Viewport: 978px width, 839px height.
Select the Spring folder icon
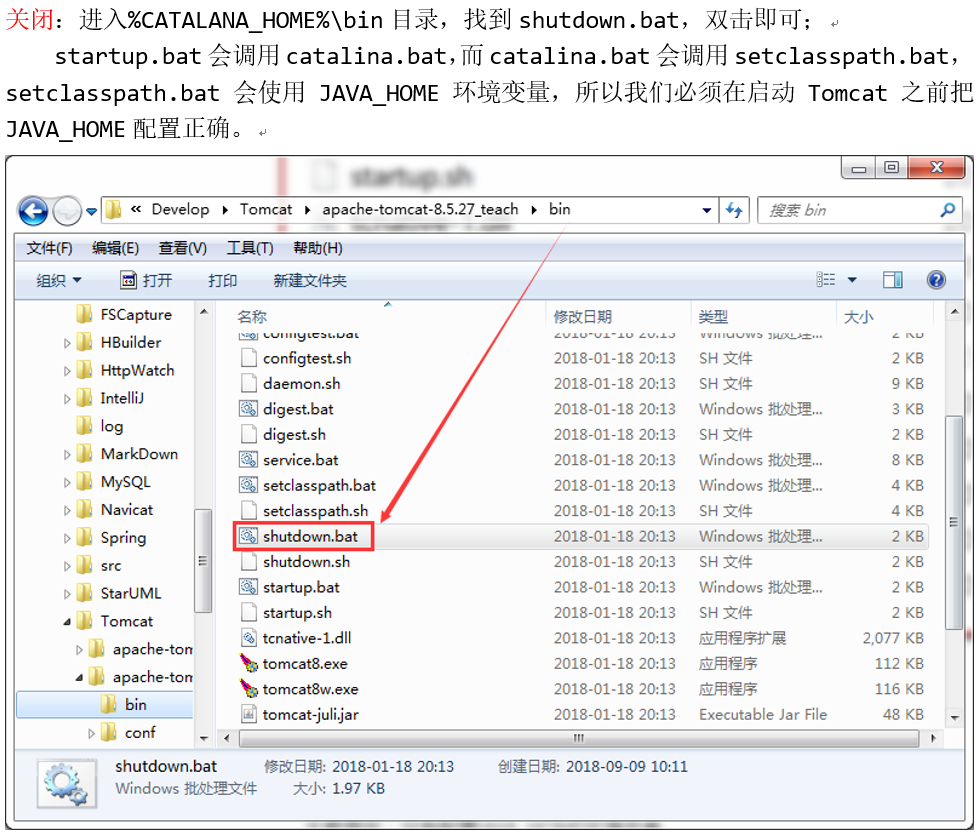click(84, 538)
